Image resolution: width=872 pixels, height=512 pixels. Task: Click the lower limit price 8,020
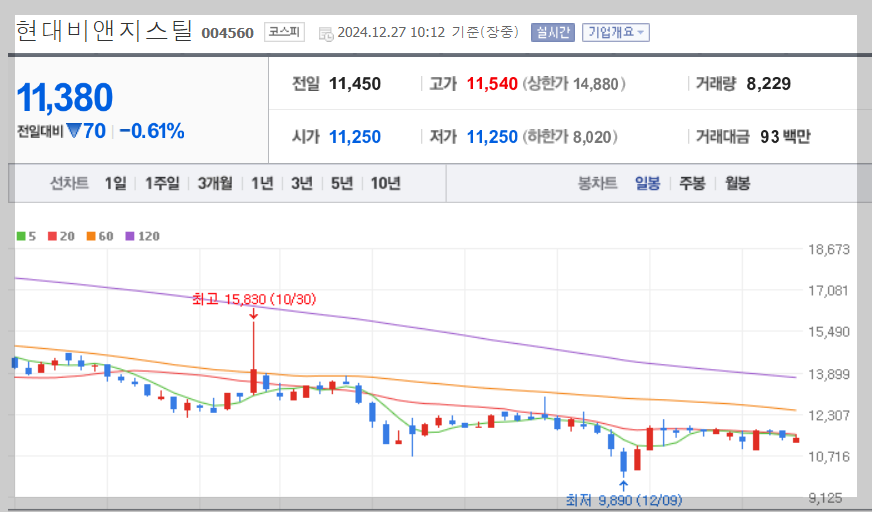(x=591, y=137)
